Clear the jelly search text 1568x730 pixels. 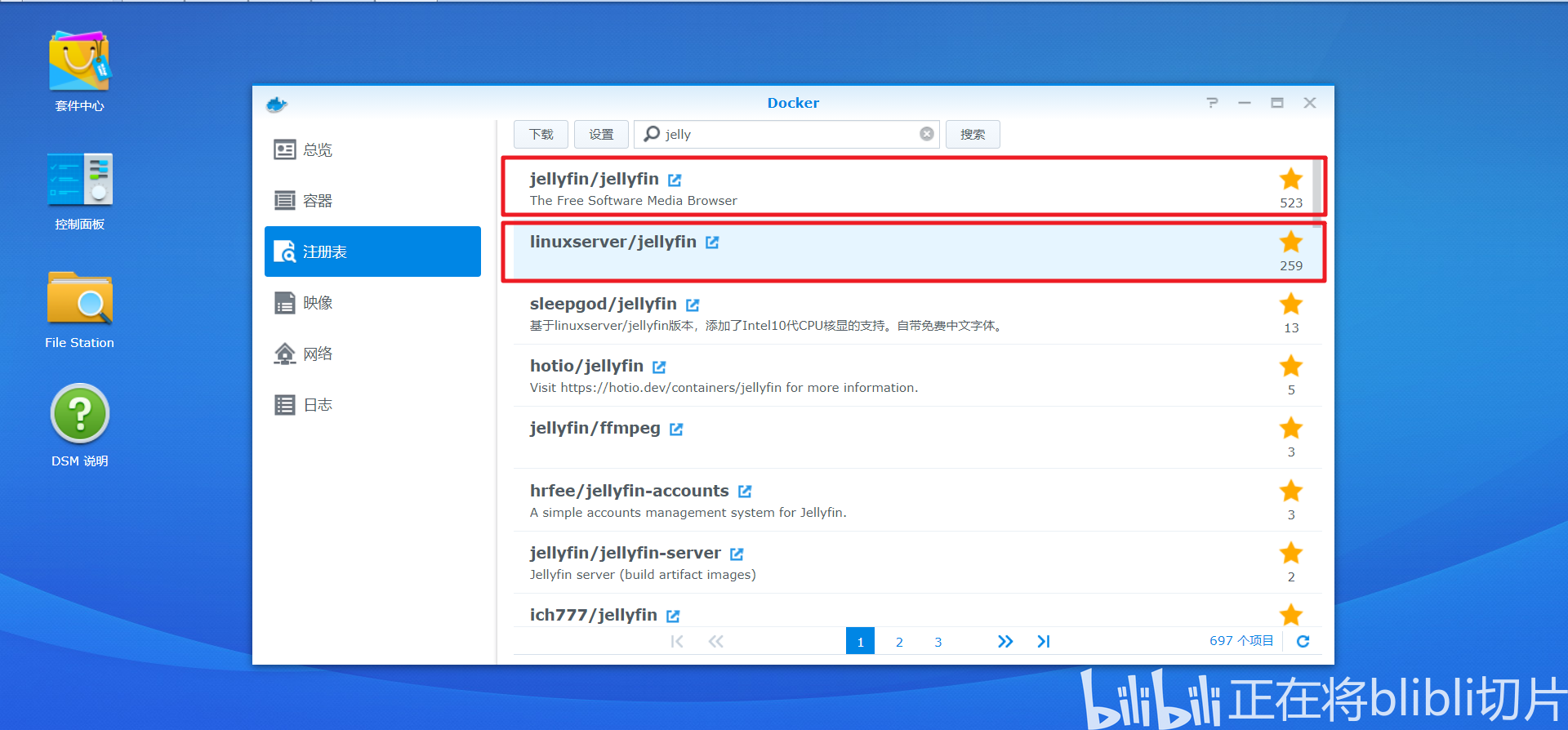(x=927, y=134)
